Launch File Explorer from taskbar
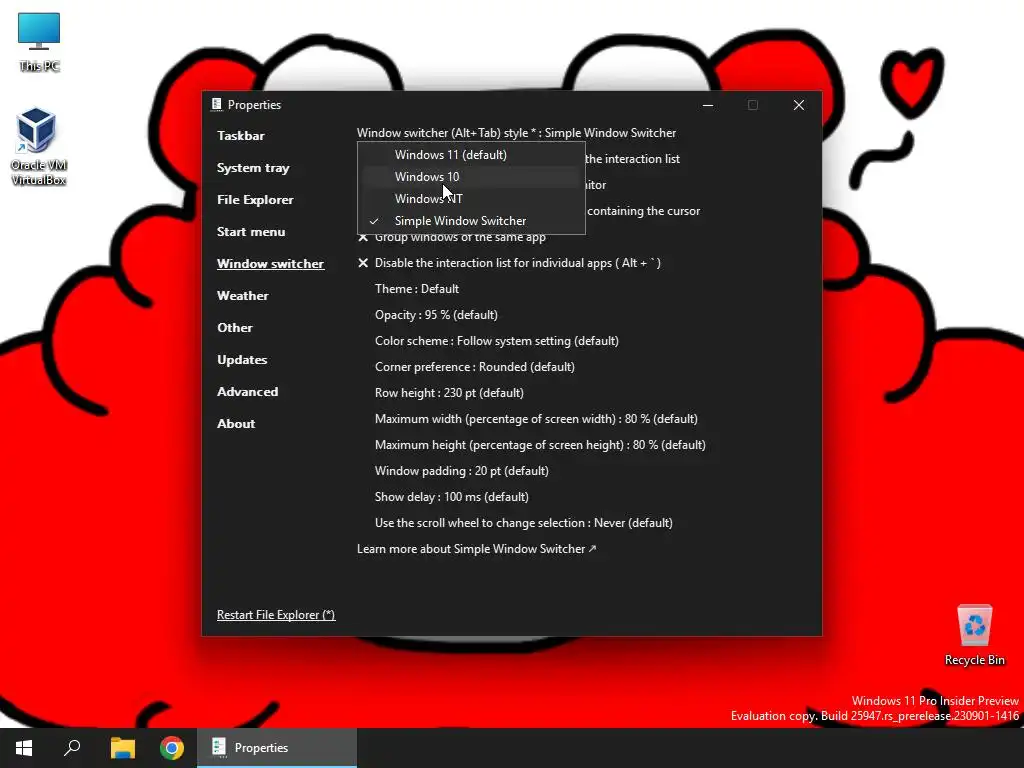Screen dimensions: 1024x768 pos(122,748)
